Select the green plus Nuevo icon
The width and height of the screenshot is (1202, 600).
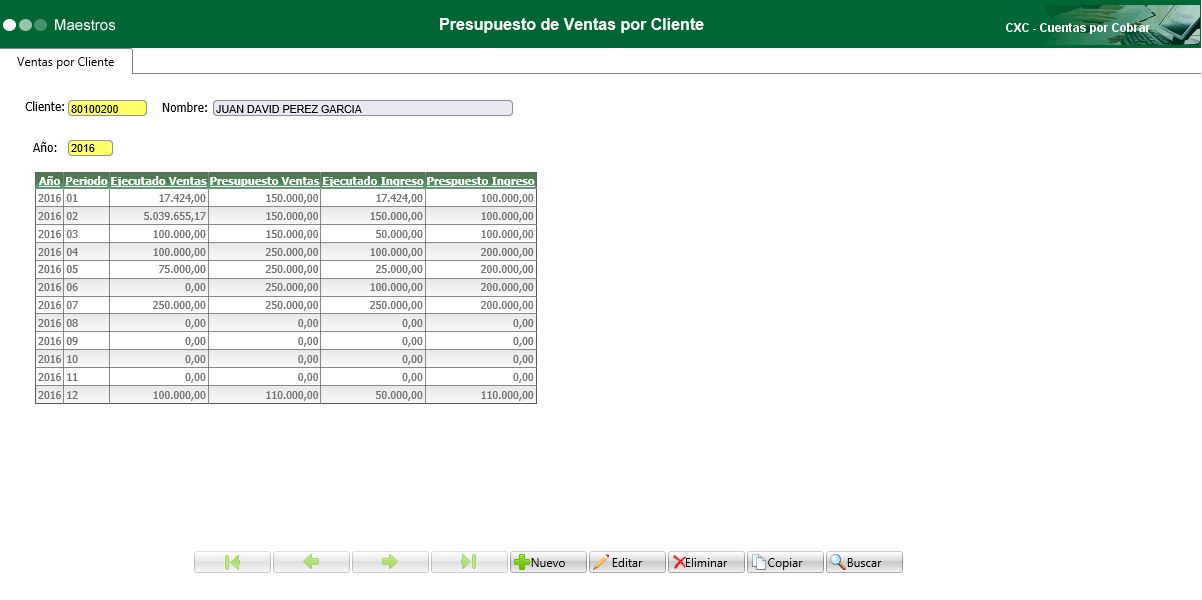[524, 561]
